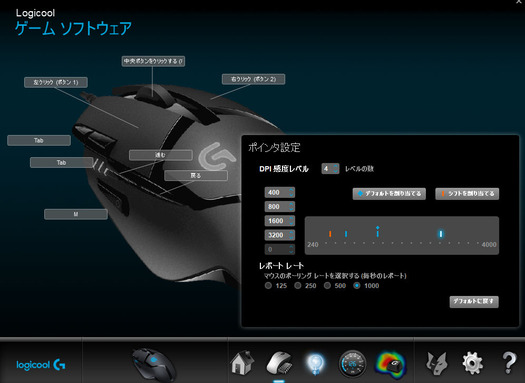The image size is (525, 383).
Task: Select the 250 report rate option
Action: [x=298, y=286]
